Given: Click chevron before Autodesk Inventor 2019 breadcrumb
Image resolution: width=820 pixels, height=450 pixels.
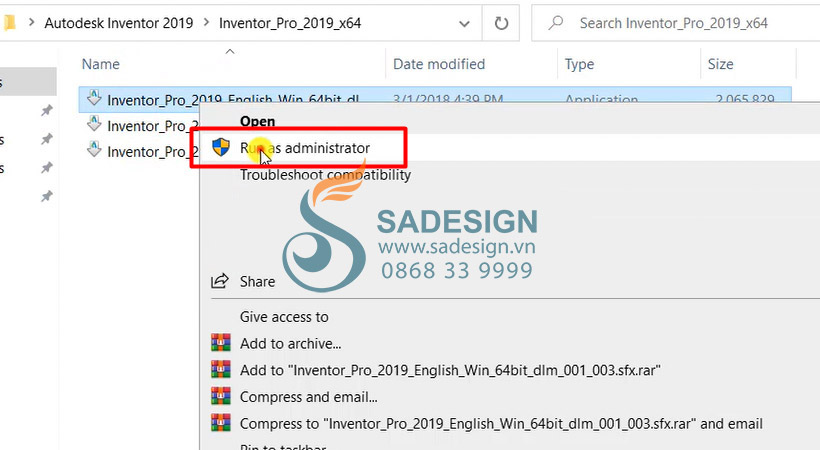Looking at the screenshot, I should click(32, 22).
